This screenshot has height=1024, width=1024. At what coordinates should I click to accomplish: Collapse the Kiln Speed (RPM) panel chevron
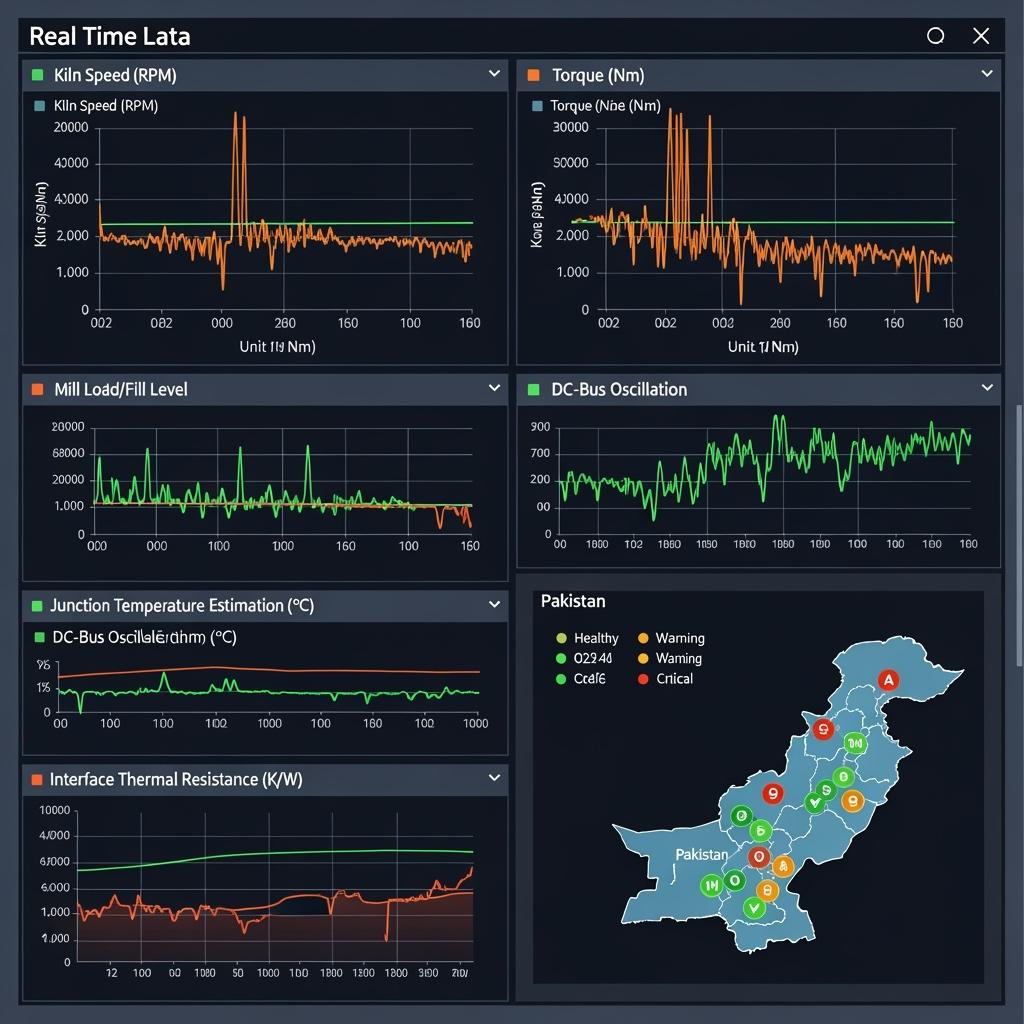pyautogui.click(x=493, y=74)
